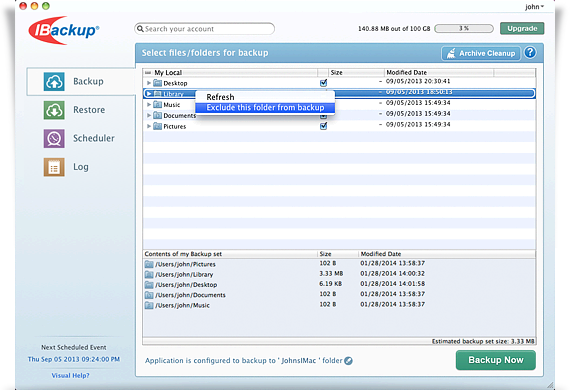Click the Archive Cleanup button
This screenshot has width=570, height=390.
pos(481,53)
